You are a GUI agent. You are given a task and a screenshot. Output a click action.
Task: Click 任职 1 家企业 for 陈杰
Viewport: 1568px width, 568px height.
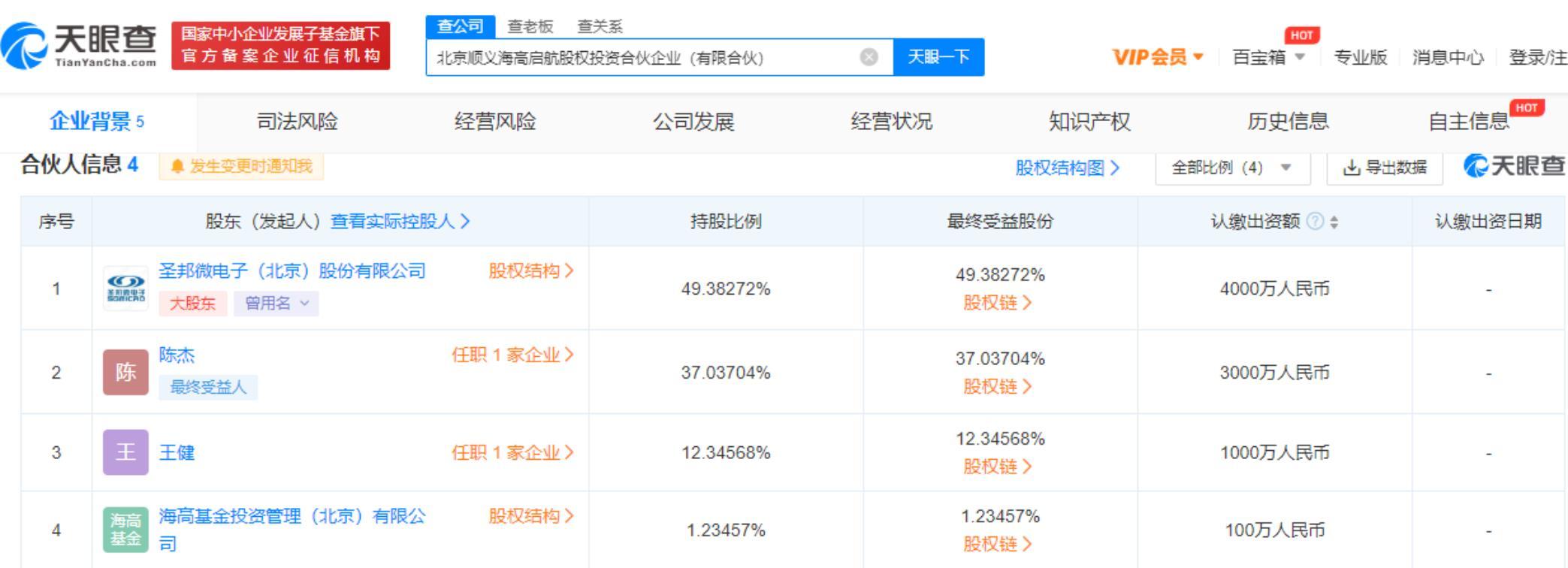[x=512, y=355]
